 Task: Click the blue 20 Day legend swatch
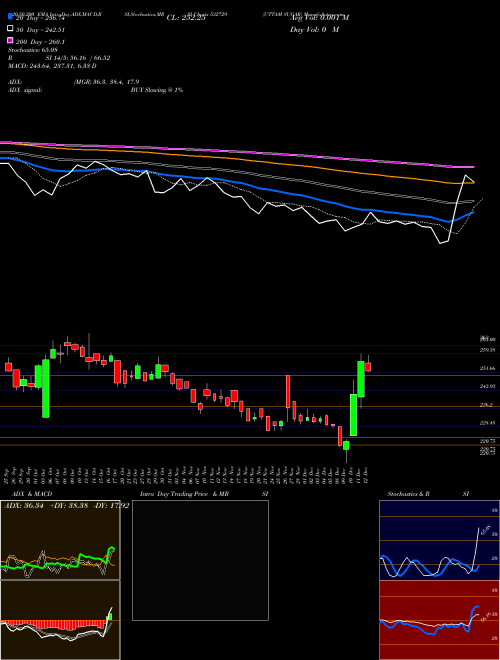11,17
